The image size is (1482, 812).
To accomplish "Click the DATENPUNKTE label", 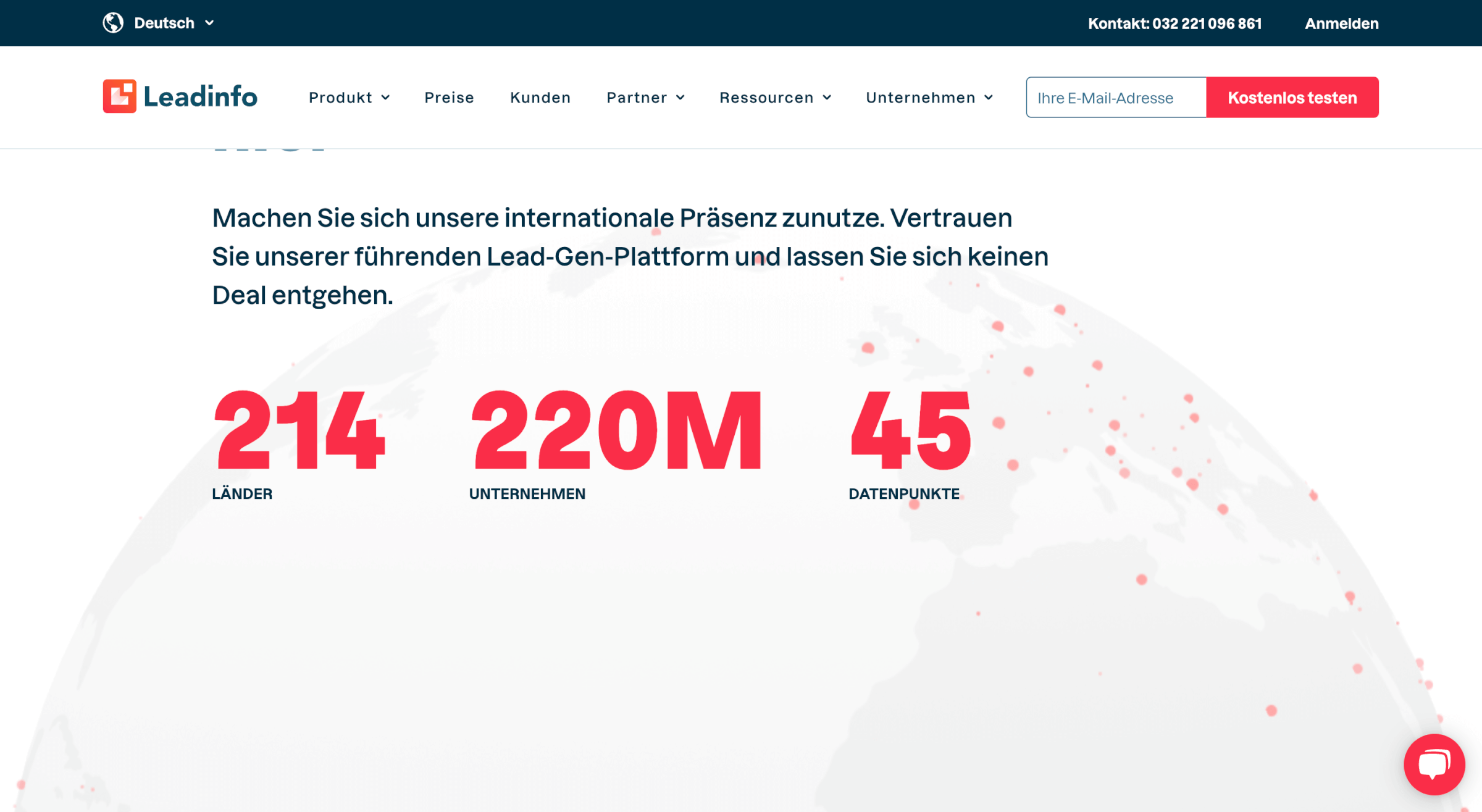I will tap(904, 494).
